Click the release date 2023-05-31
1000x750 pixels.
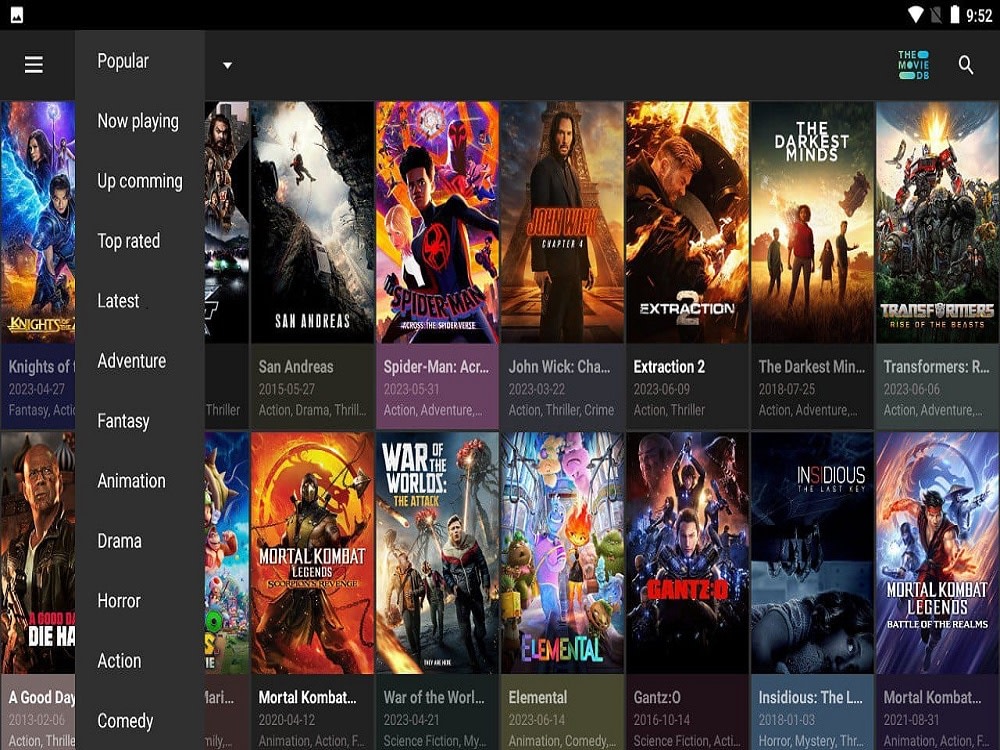411,389
